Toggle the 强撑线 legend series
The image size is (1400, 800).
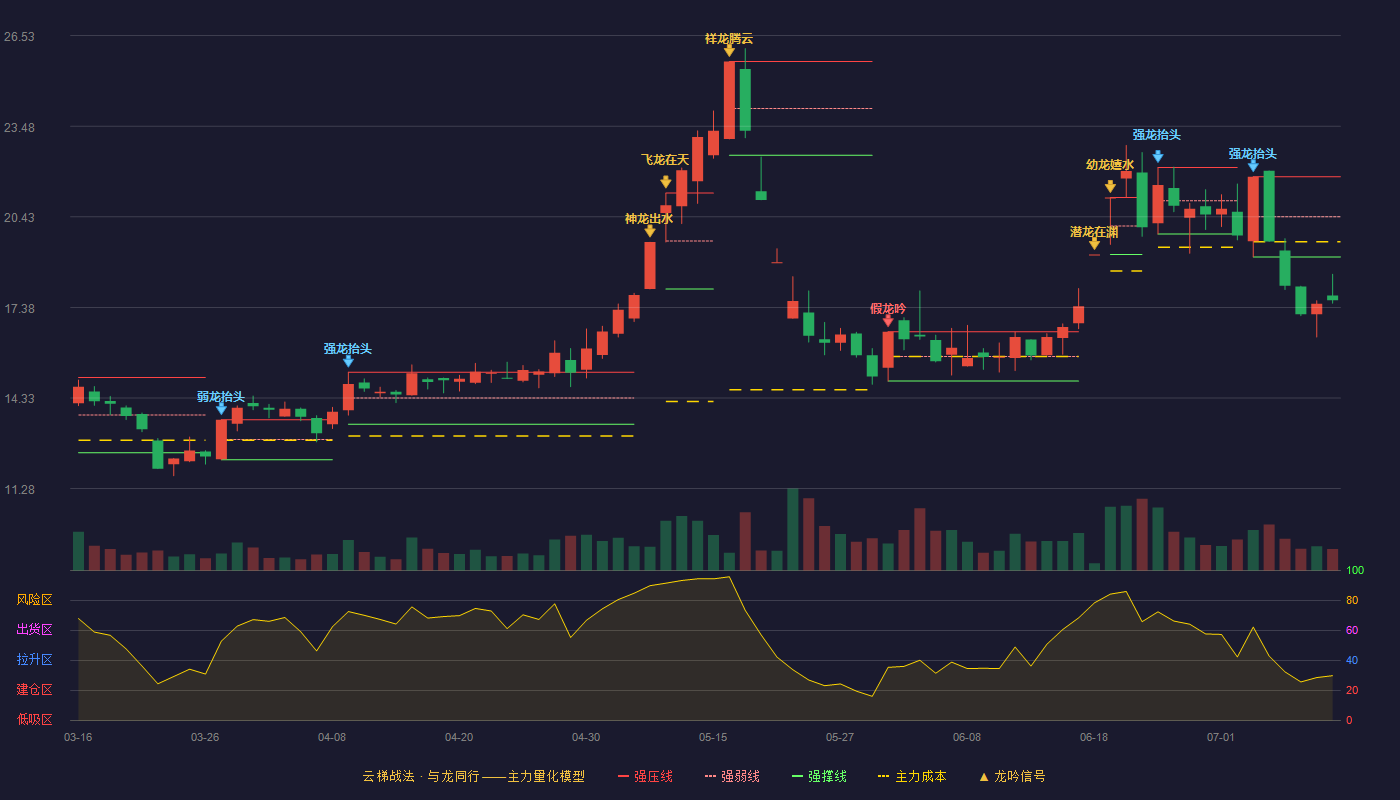point(819,776)
